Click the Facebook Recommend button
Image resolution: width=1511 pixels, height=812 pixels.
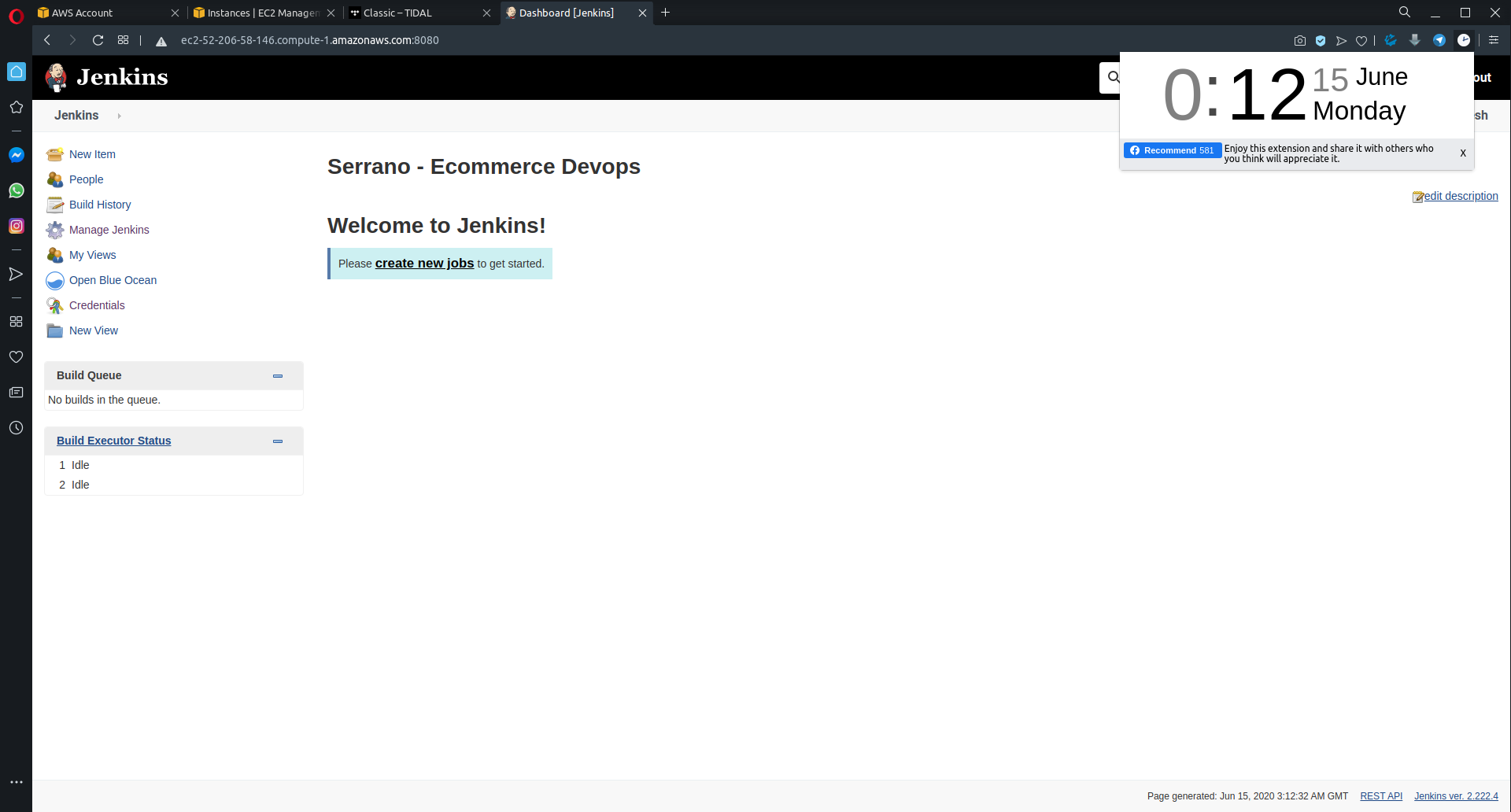point(1173,150)
